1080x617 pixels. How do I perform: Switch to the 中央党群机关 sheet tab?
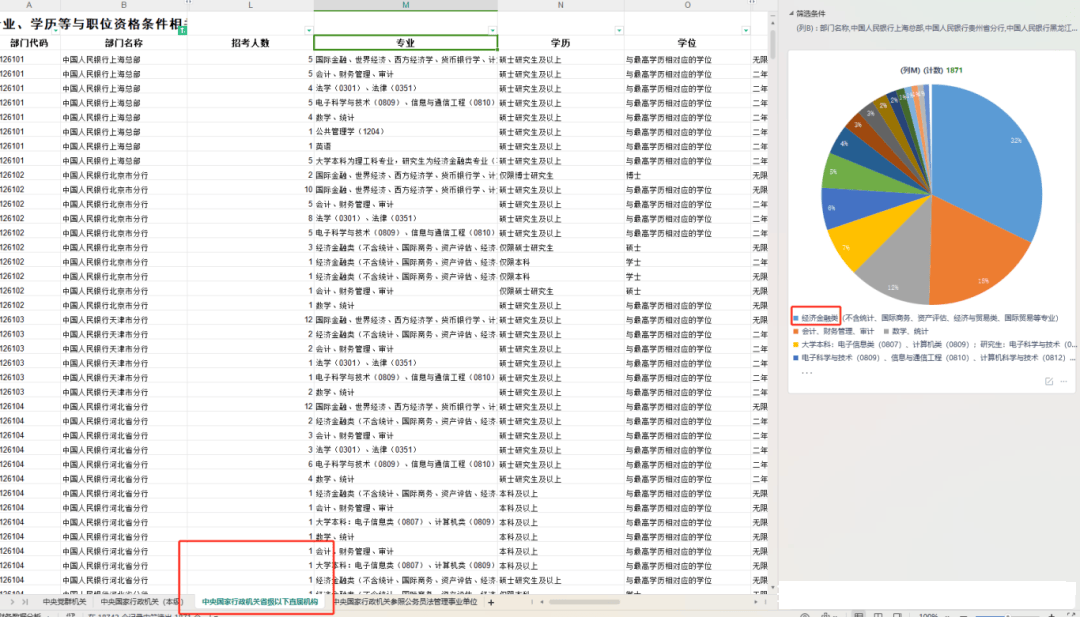point(65,602)
